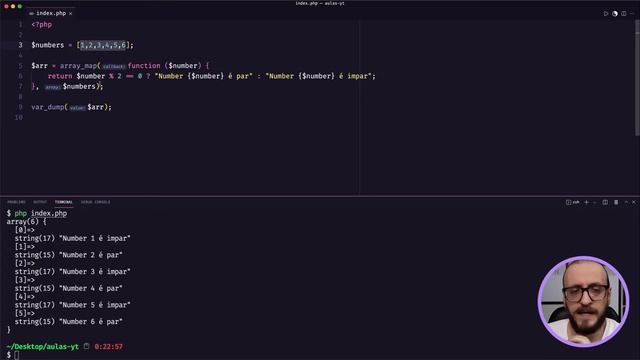The width and height of the screenshot is (640, 360).
Task: Click the red close window button
Action: coord(7,6)
